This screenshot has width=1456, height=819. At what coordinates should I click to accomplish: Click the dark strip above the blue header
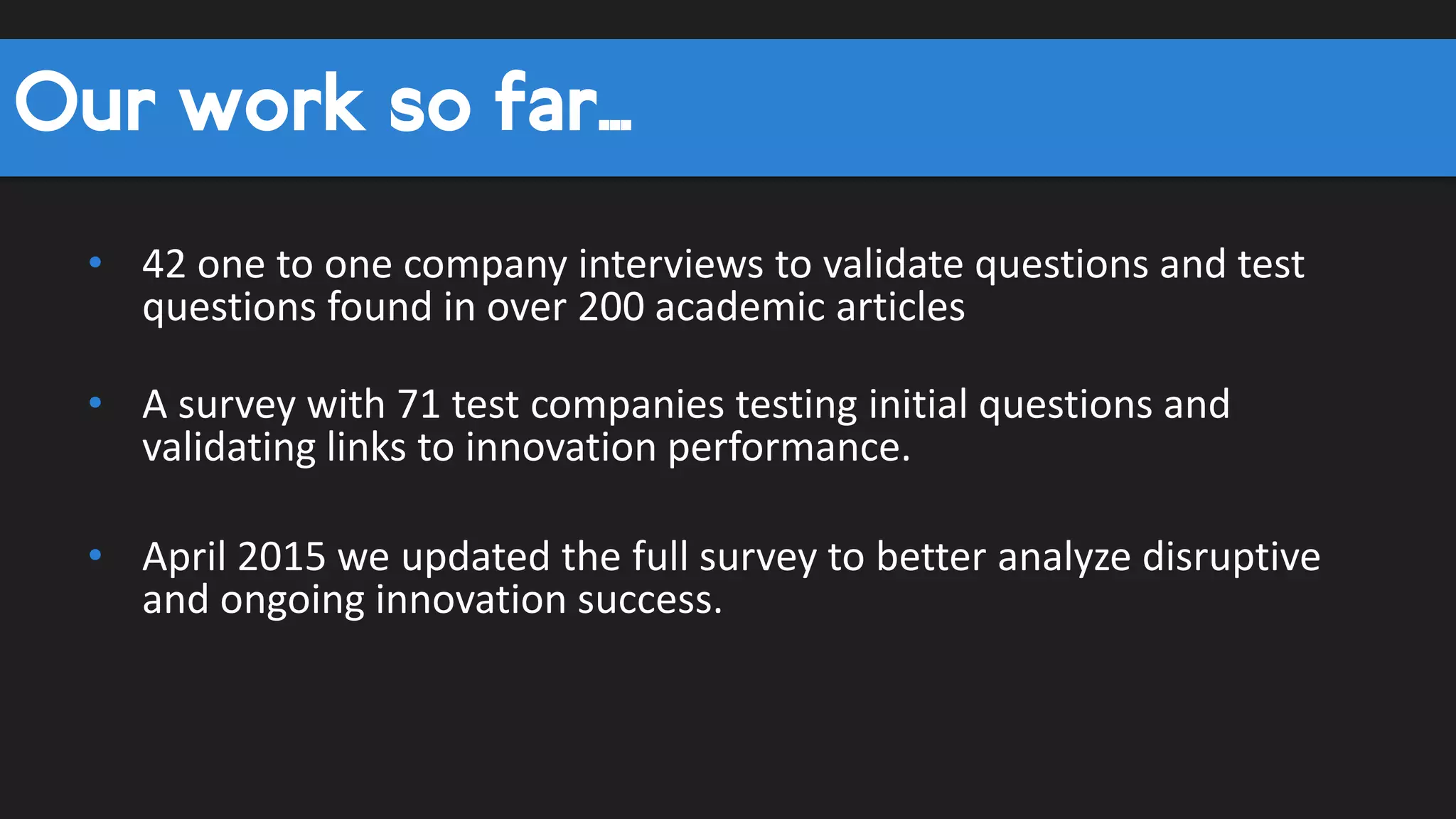[x=728, y=18]
